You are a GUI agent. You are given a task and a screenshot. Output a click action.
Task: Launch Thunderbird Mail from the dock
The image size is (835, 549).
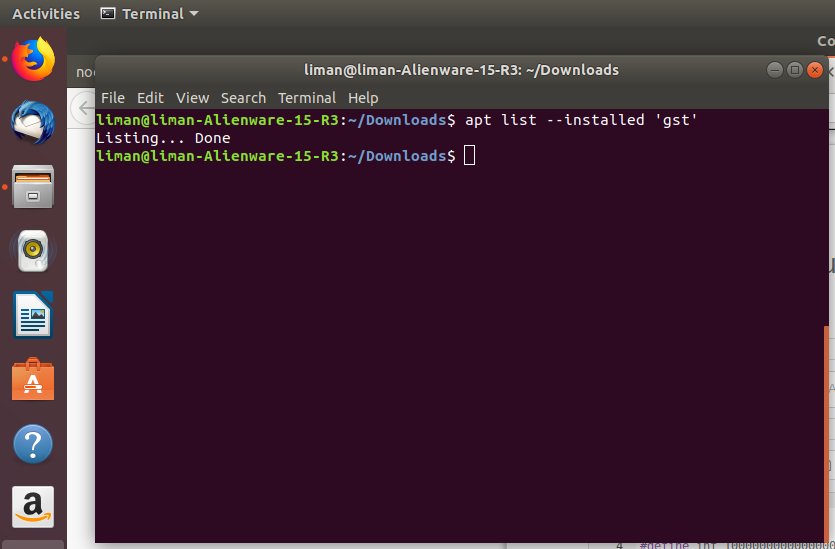(x=33, y=122)
